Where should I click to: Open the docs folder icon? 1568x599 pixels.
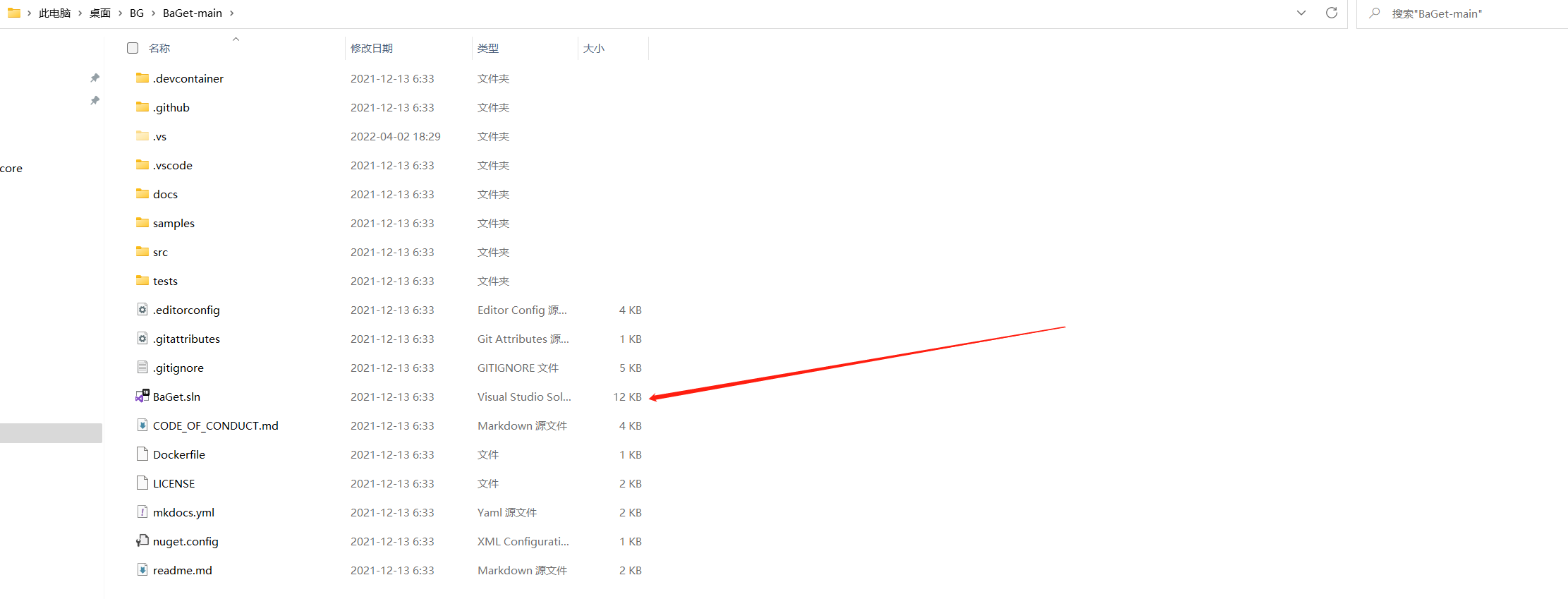pos(142,194)
